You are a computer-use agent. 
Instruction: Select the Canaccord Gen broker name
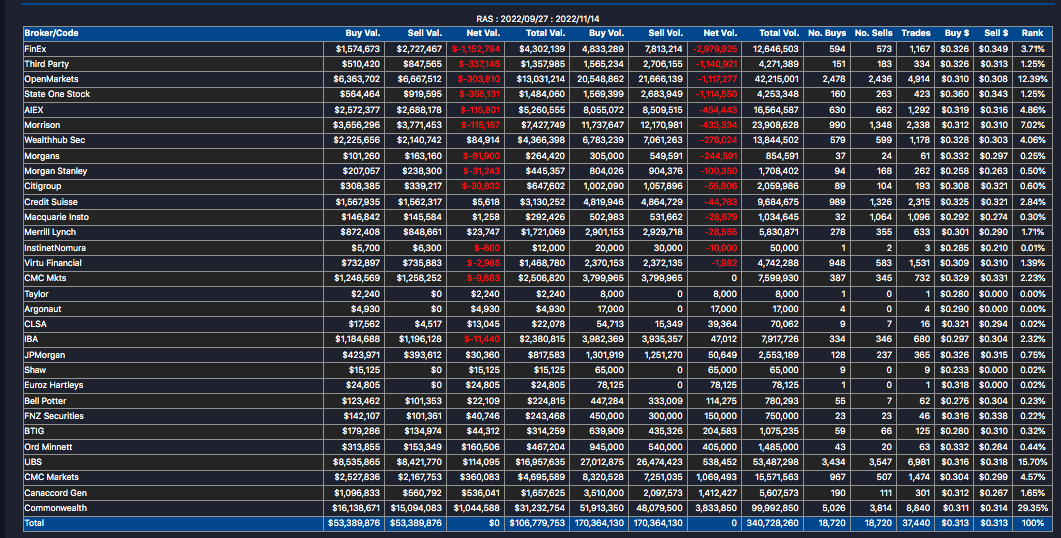(x=55, y=493)
